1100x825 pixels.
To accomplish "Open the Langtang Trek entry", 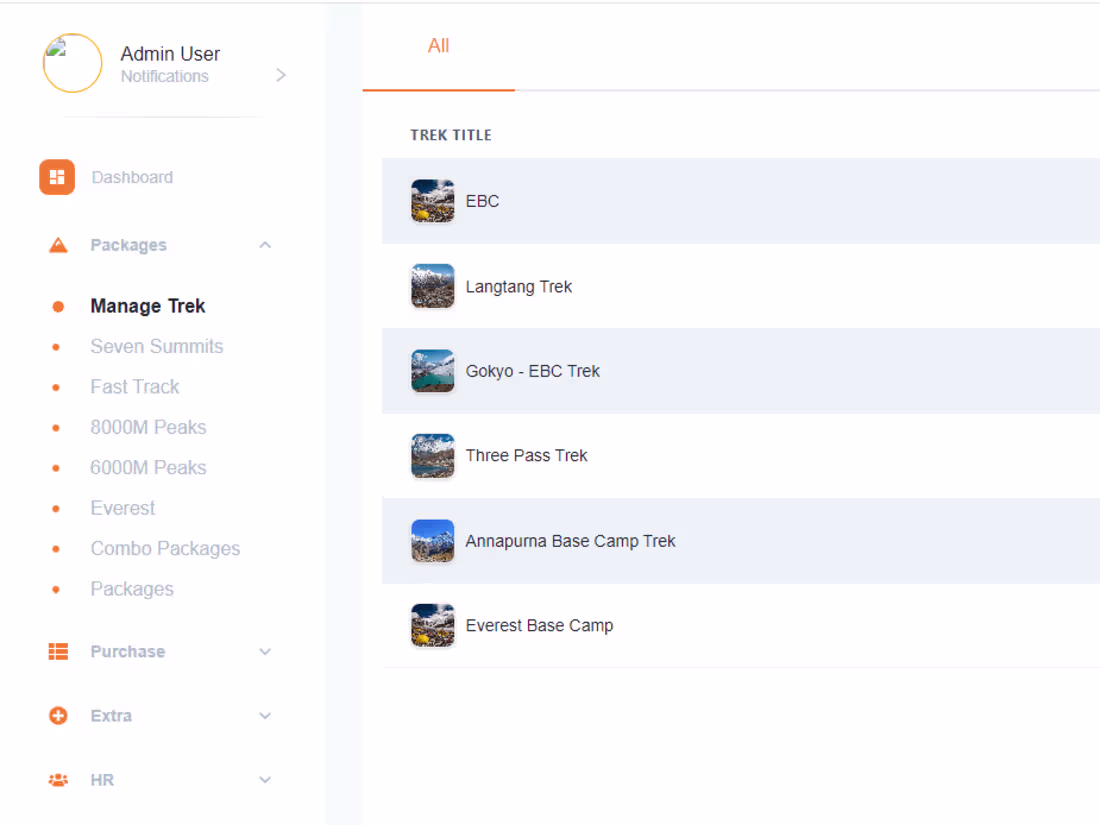I will point(519,287).
